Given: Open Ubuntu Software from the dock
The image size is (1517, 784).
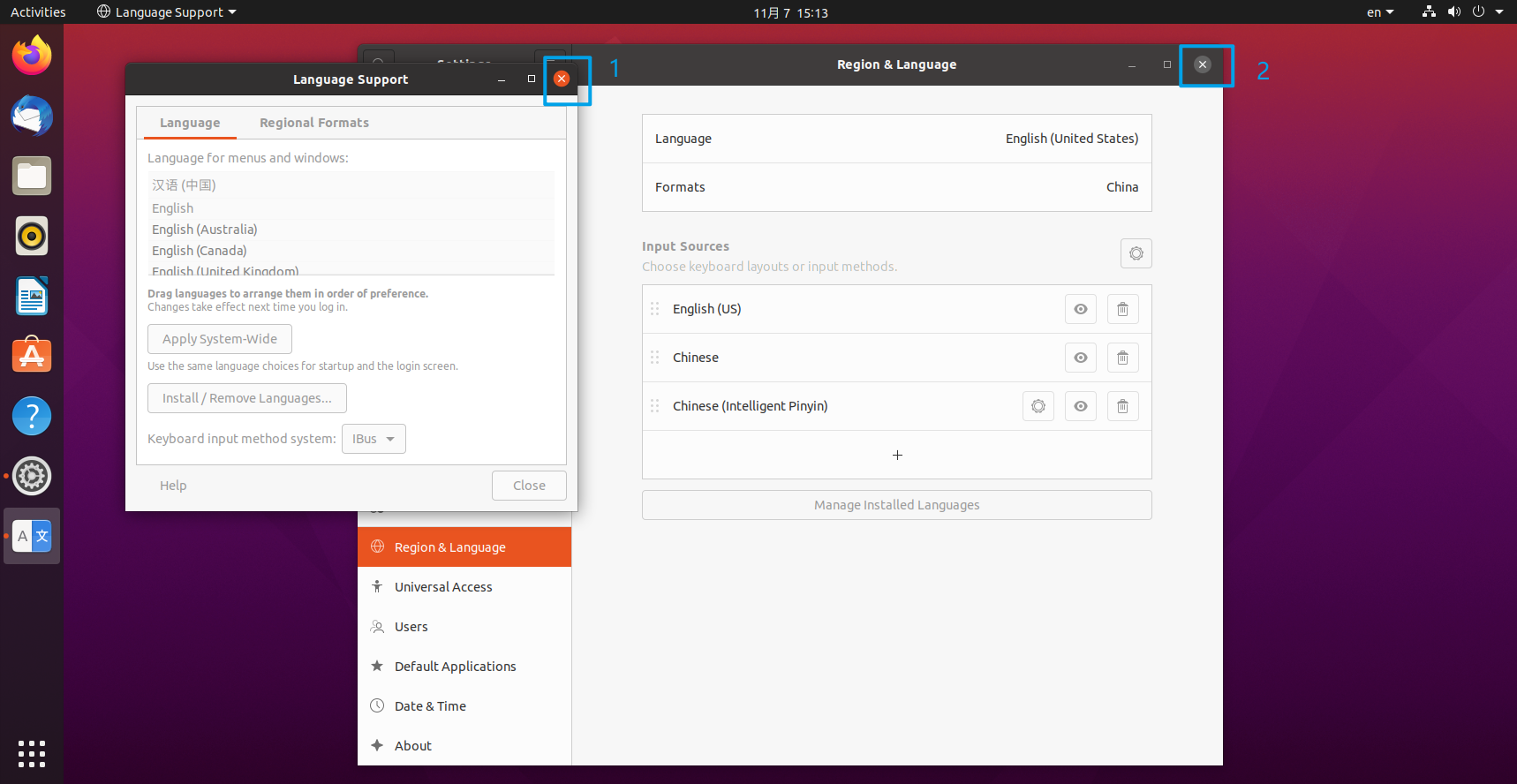Looking at the screenshot, I should tap(32, 356).
